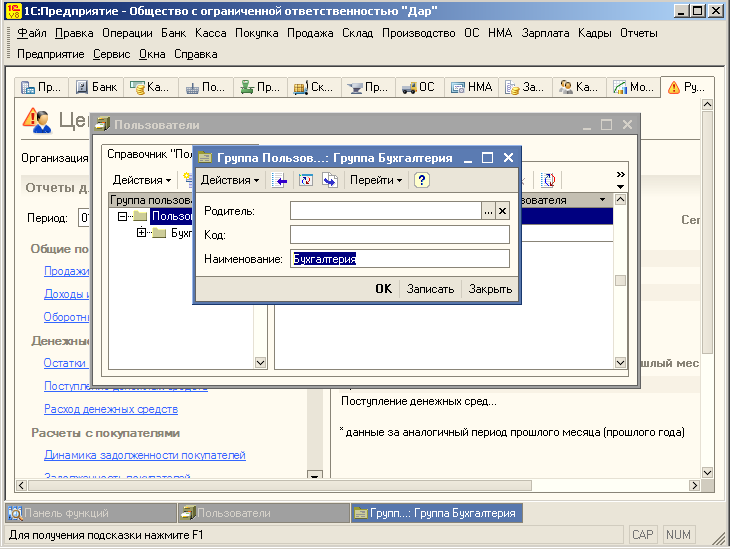Click the find-in-list arrow icon in group dialog
Viewport: 730px width, 549px height.
[x=279, y=180]
